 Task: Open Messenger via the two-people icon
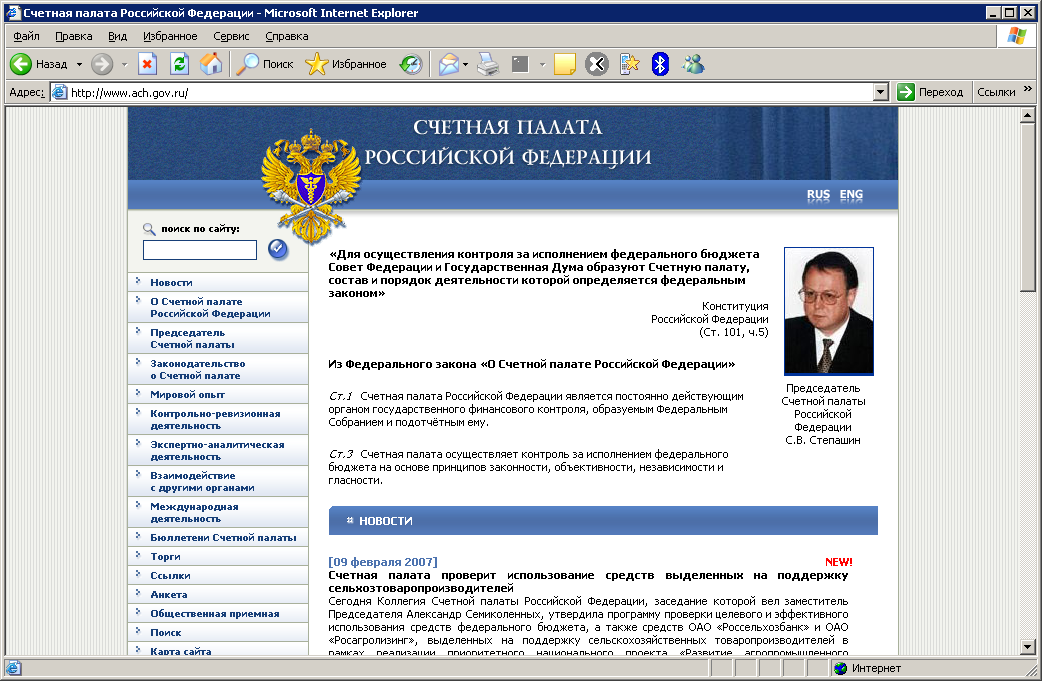pos(692,64)
